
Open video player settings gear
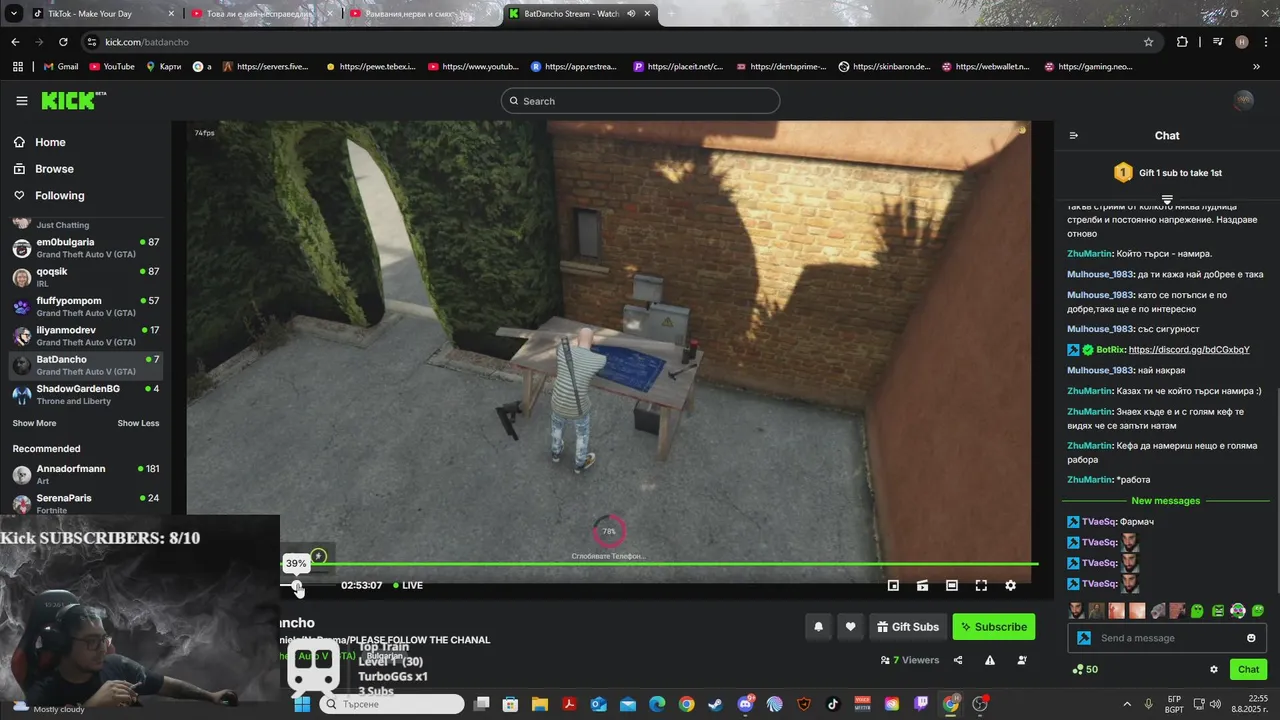pyautogui.click(x=1010, y=586)
